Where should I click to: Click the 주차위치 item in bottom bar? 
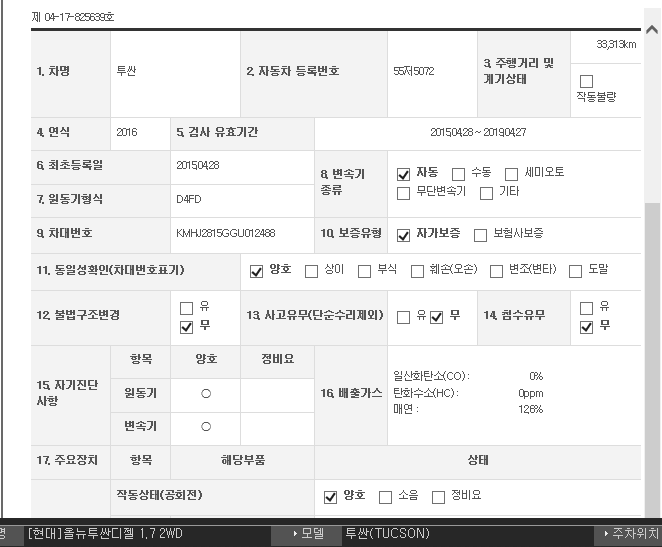(x=630, y=534)
